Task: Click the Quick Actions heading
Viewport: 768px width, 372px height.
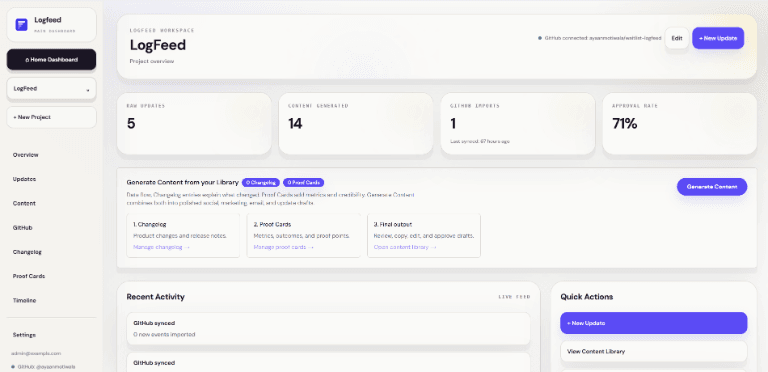Action: 587,297
